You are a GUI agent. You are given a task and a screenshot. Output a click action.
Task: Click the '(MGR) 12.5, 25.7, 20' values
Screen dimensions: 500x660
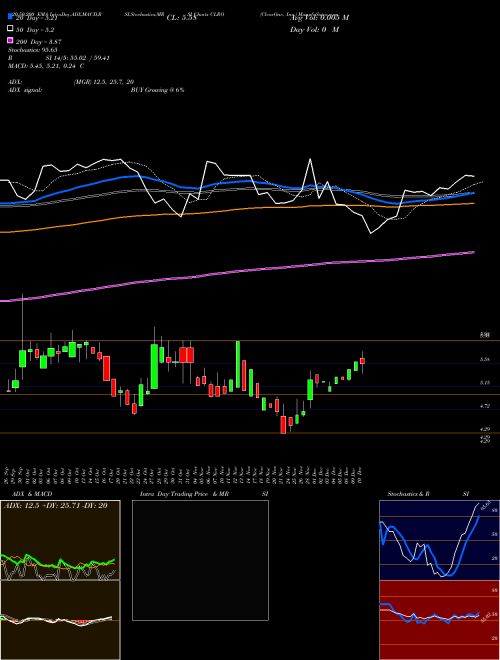[104, 82]
